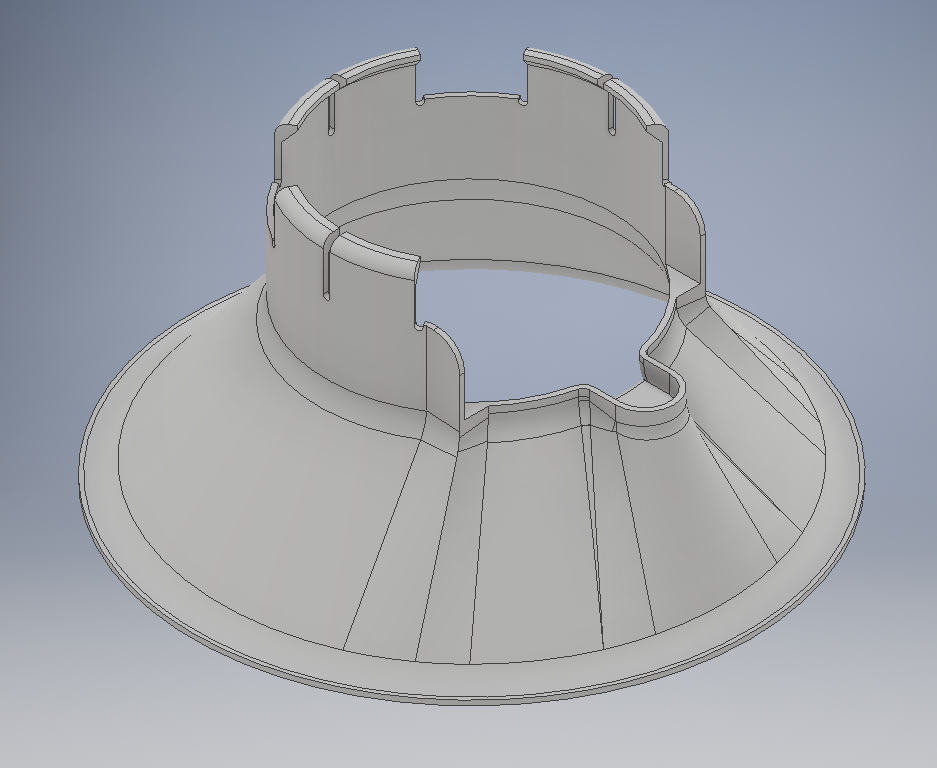Select the left outer edge of the flange
This screenshot has height=768, width=937.
tap(84, 470)
